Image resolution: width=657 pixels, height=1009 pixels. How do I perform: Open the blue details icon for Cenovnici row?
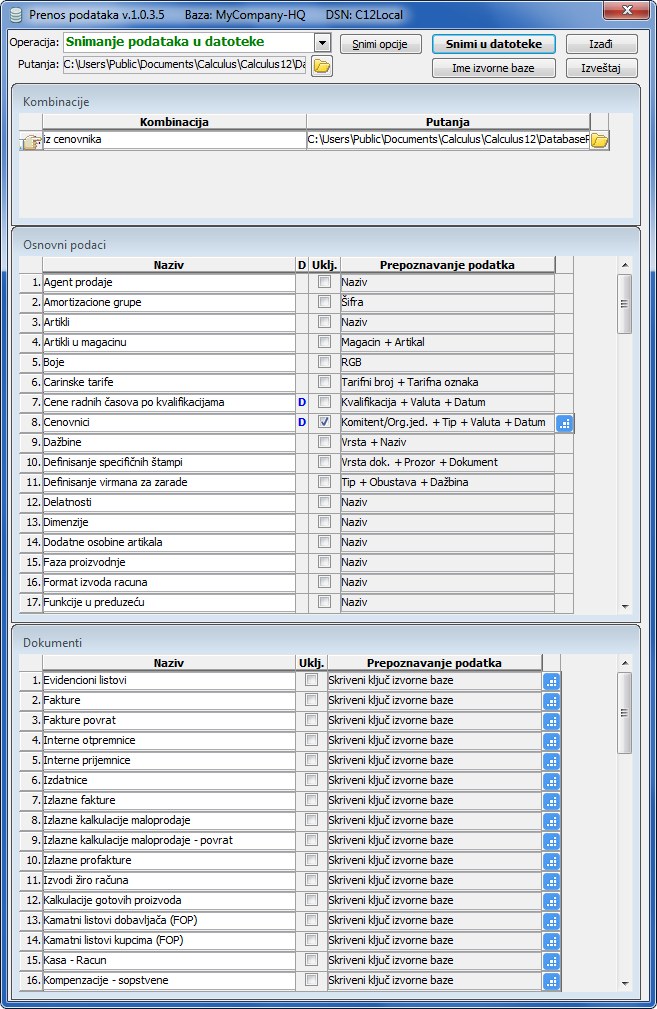(565, 423)
